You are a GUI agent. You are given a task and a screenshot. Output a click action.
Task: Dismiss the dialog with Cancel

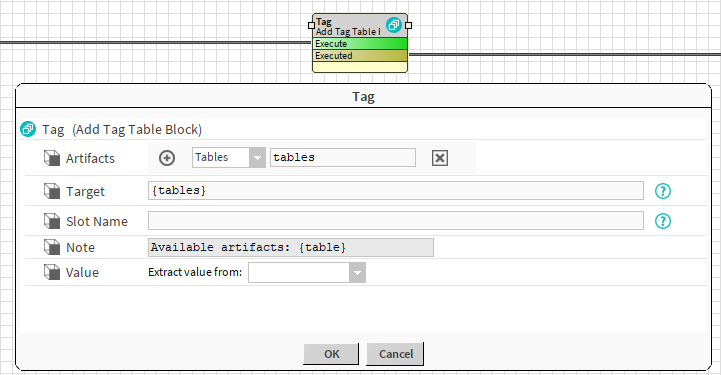point(395,354)
